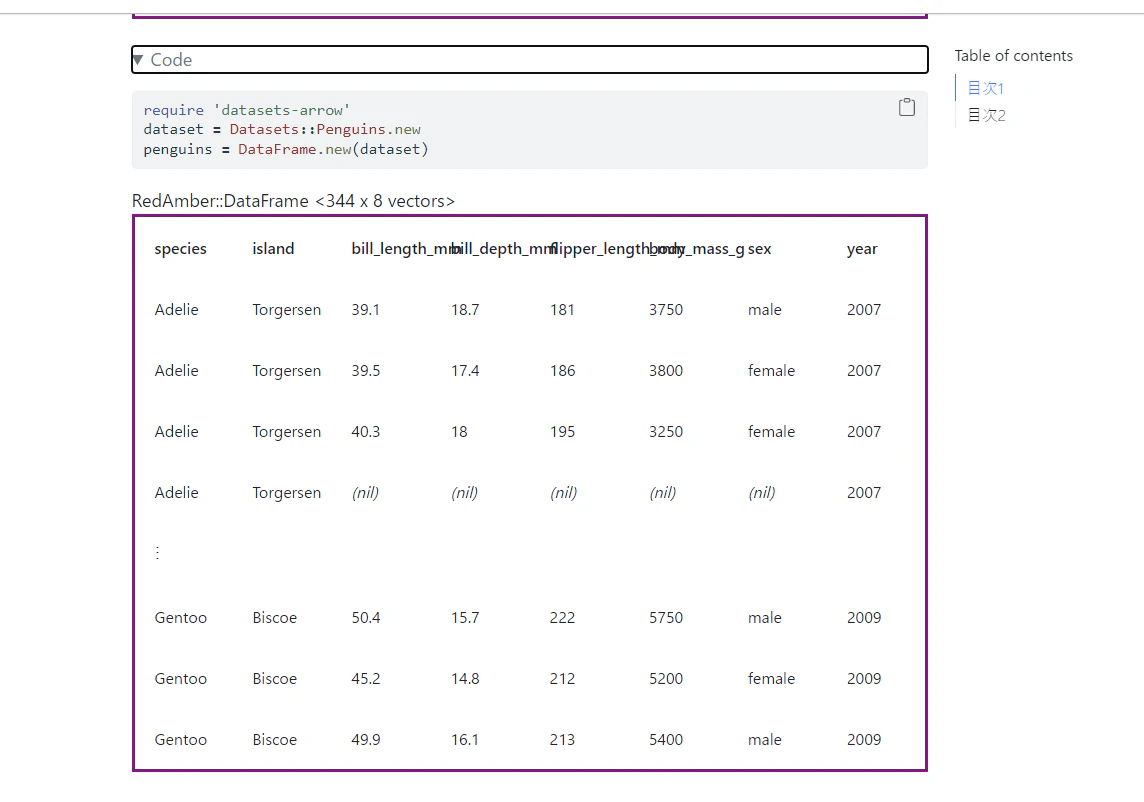1144x802 pixels.
Task: Click "Biscoe" in the row with 45.2
Action: [274, 679]
